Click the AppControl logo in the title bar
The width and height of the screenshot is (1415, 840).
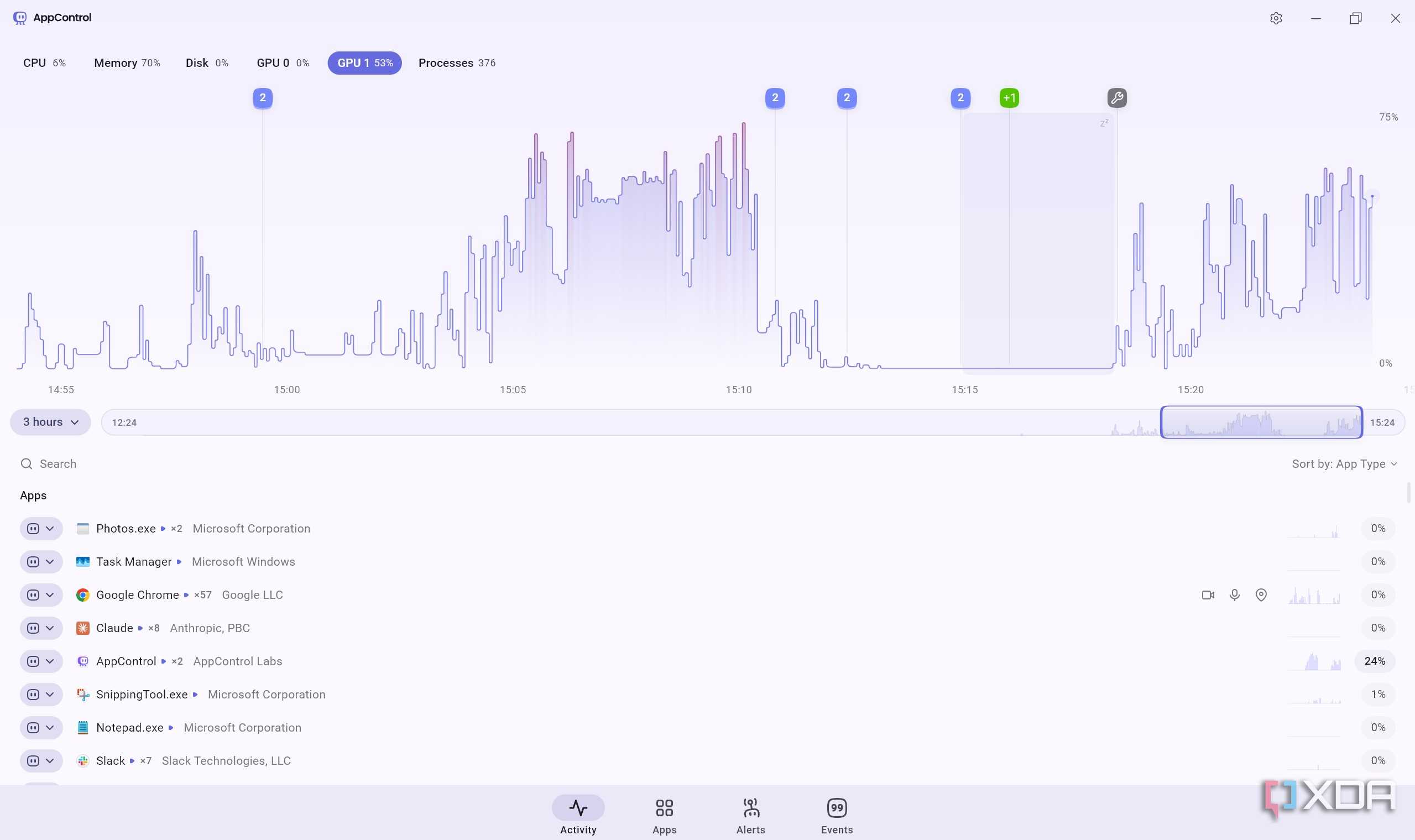[20, 18]
